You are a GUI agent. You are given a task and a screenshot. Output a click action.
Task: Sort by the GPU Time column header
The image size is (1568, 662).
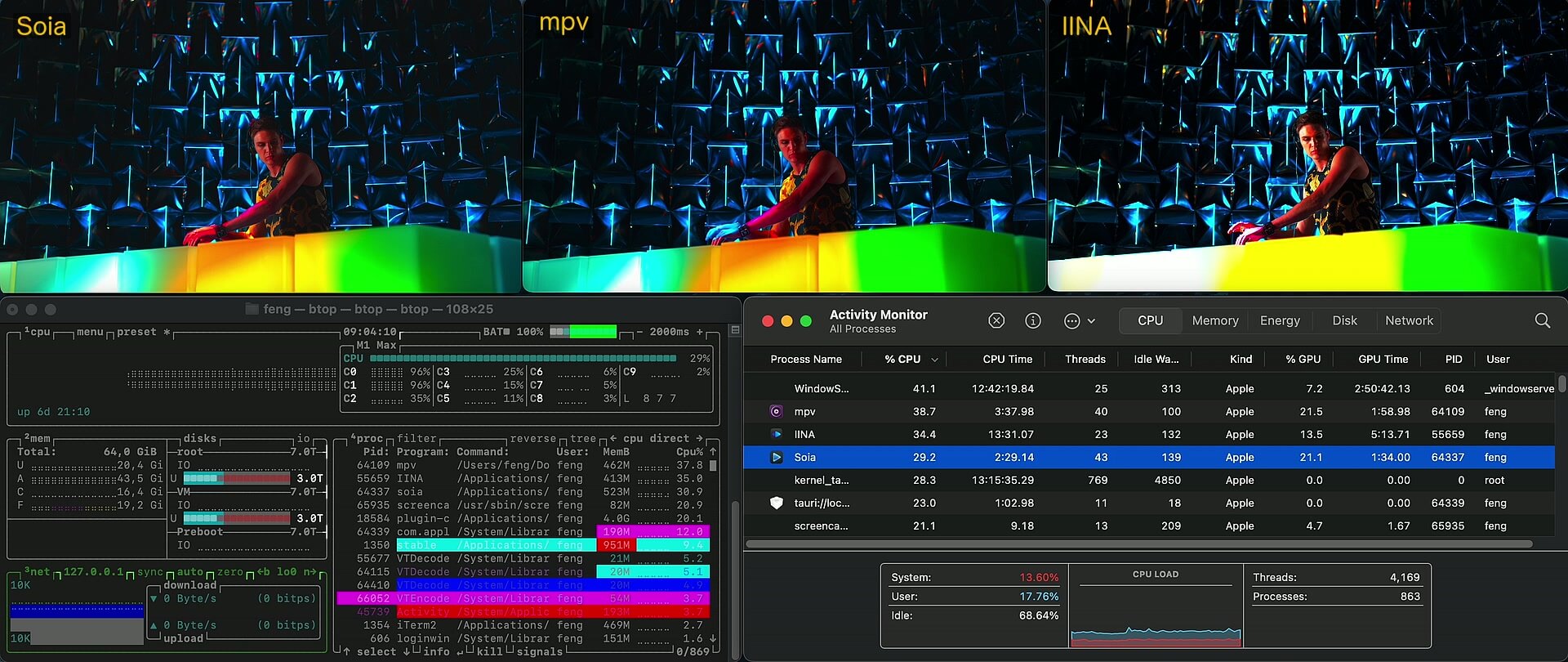tap(1383, 359)
